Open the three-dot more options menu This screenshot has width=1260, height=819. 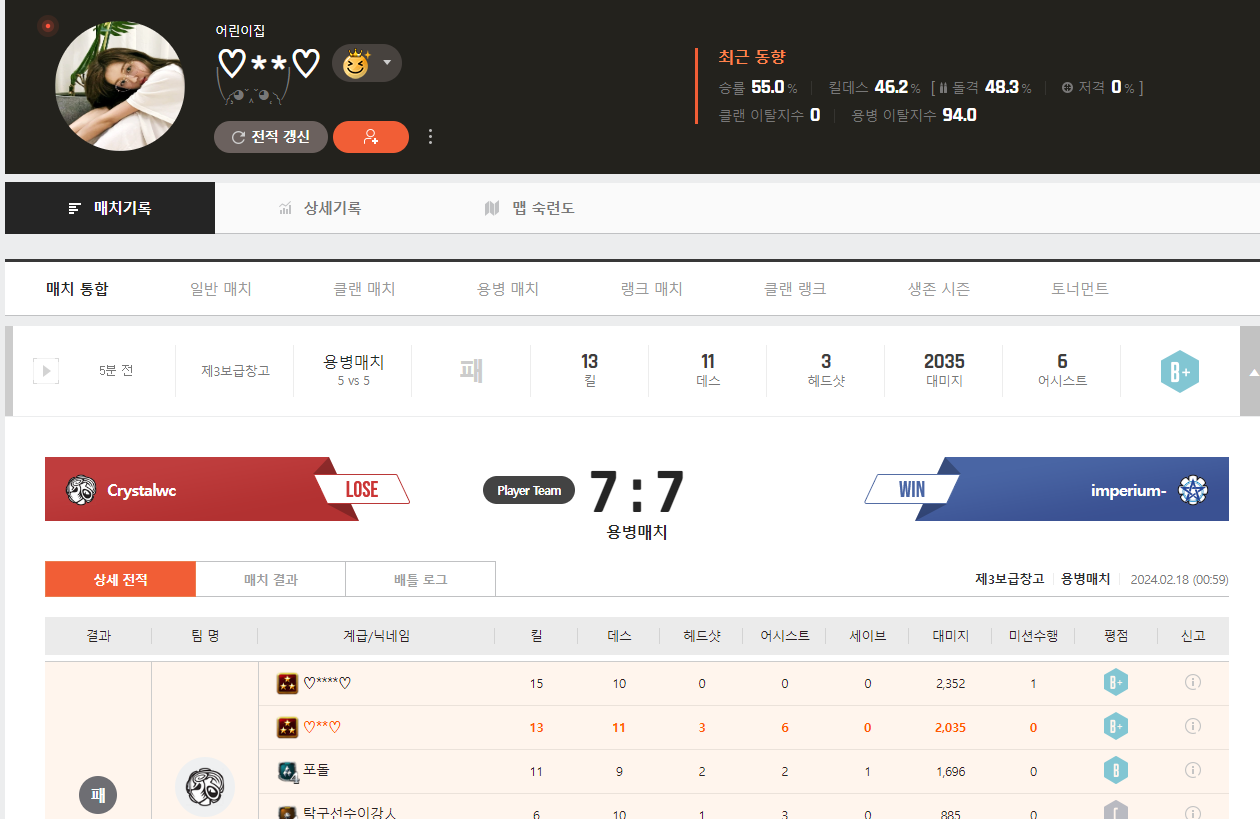tap(430, 137)
